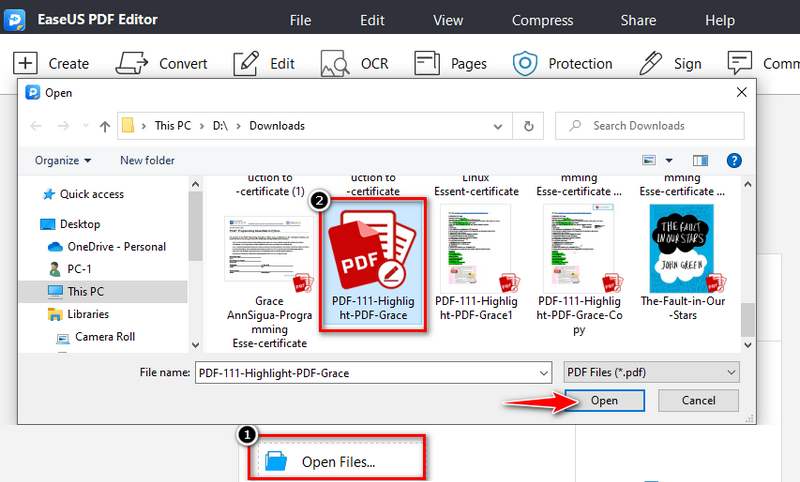The height and width of the screenshot is (482, 800).
Task: Toggle the preview pane icon
Action: pyautogui.click(x=700, y=161)
